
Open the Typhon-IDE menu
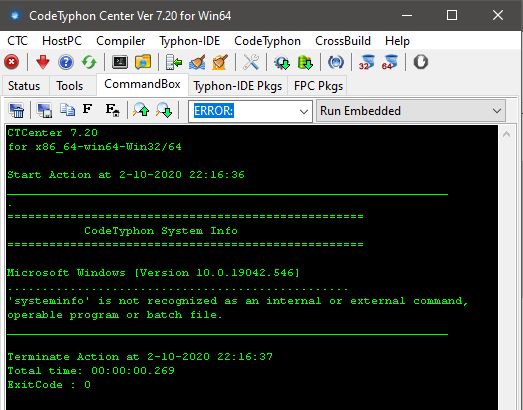point(189,41)
